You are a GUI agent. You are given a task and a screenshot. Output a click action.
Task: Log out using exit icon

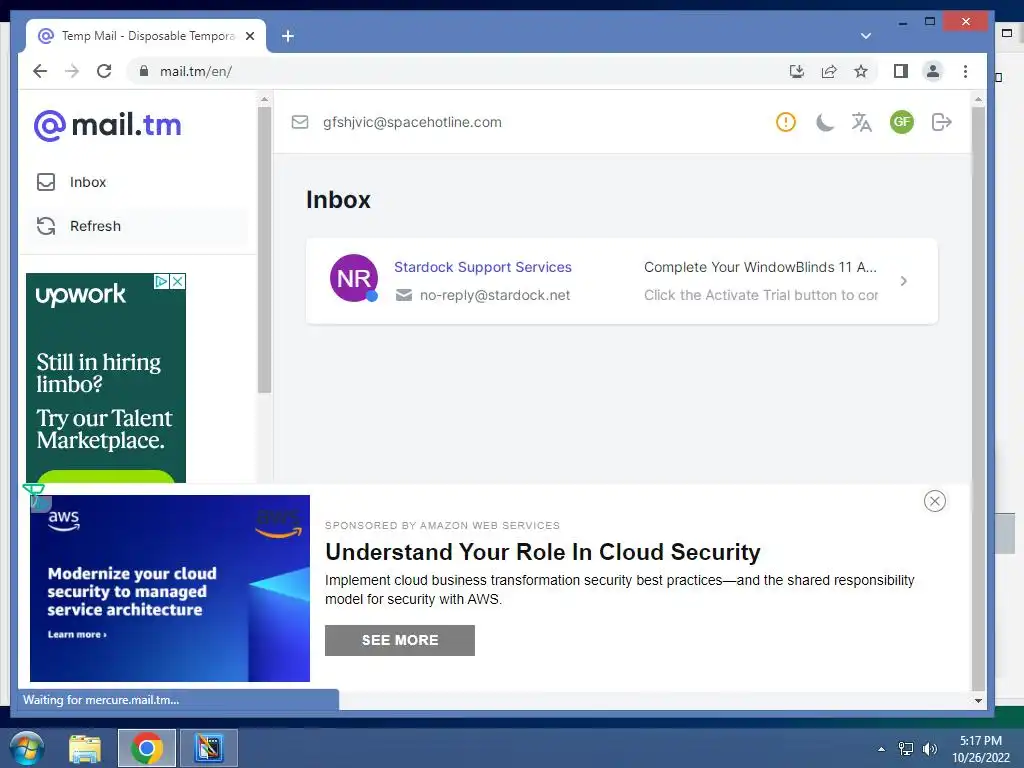[x=941, y=122]
